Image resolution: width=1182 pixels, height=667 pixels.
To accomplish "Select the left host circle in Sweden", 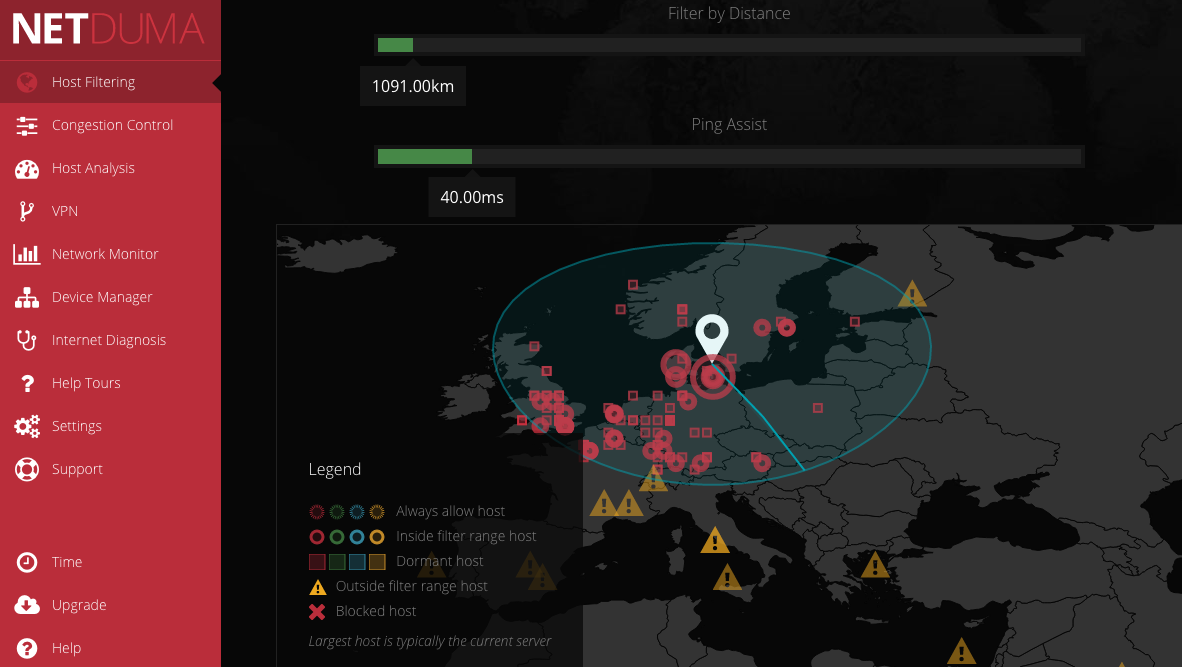I will pos(762,327).
